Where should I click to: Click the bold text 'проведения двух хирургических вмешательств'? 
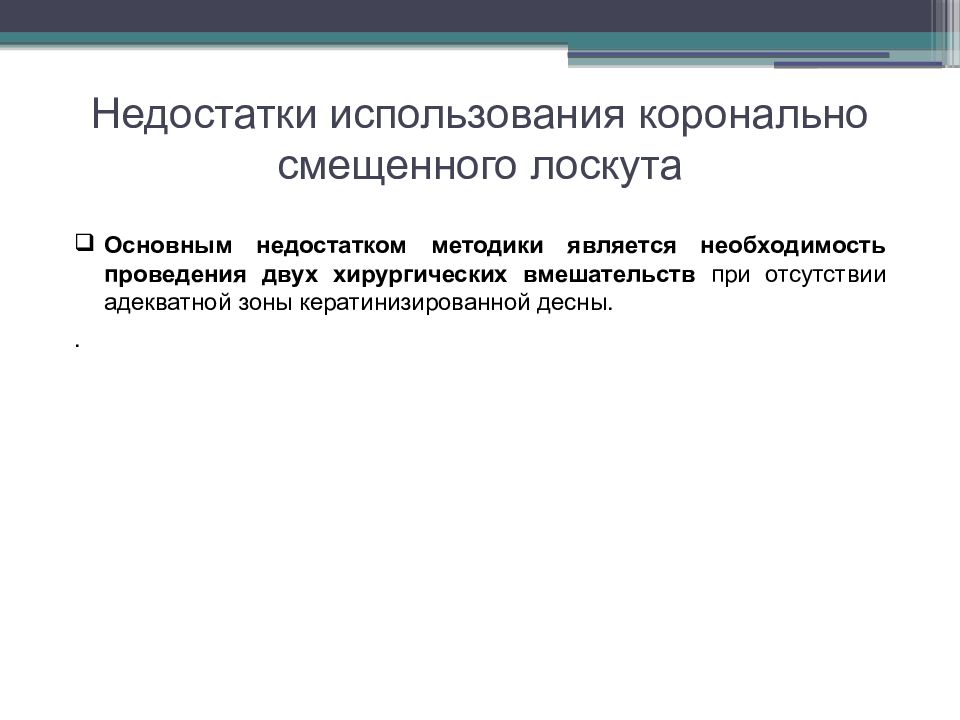pyautogui.click(x=399, y=275)
